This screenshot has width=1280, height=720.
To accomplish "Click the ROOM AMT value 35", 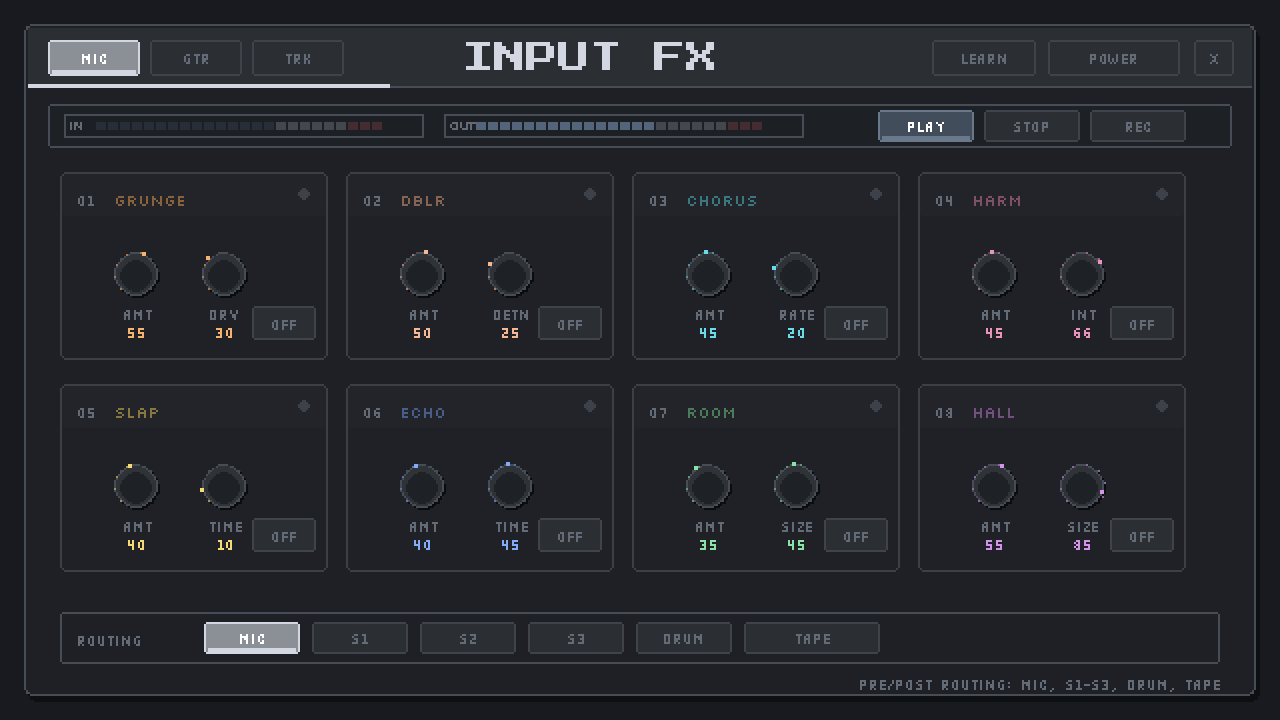I will pos(708,545).
